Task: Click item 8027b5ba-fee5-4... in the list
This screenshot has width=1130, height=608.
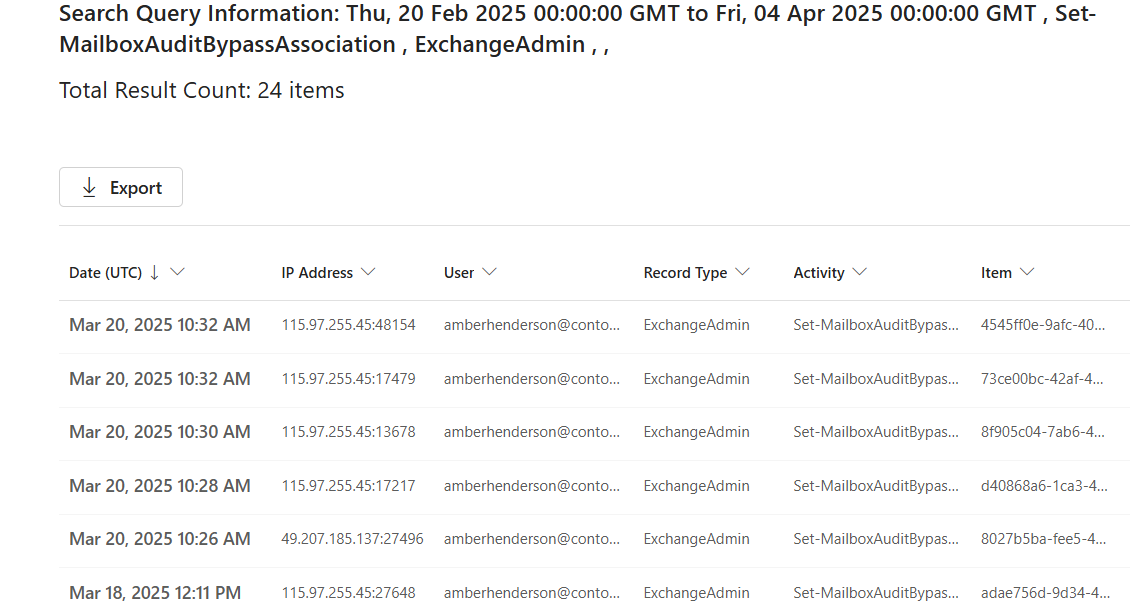Action: pyautogui.click(x=1042, y=538)
